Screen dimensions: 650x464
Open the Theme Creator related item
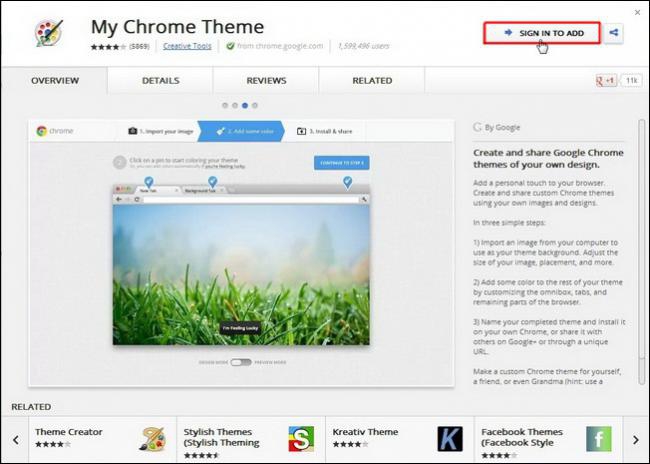[102, 439]
